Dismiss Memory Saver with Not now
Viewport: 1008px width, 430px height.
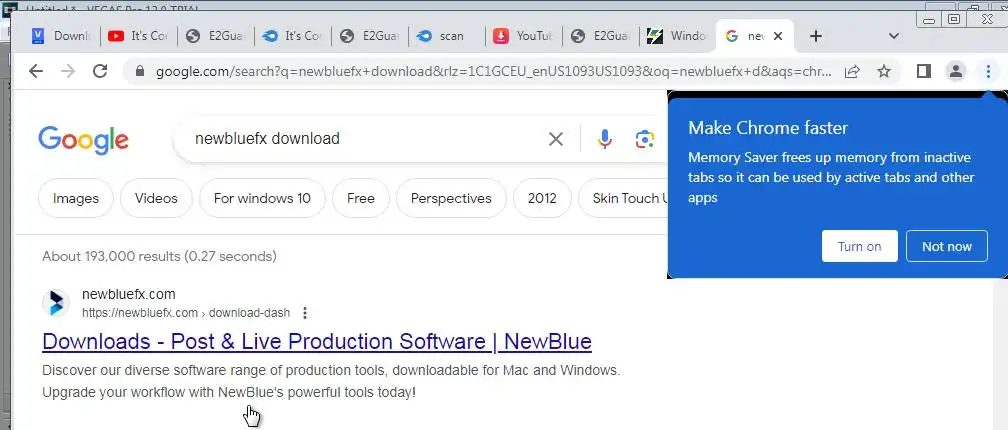pos(947,246)
